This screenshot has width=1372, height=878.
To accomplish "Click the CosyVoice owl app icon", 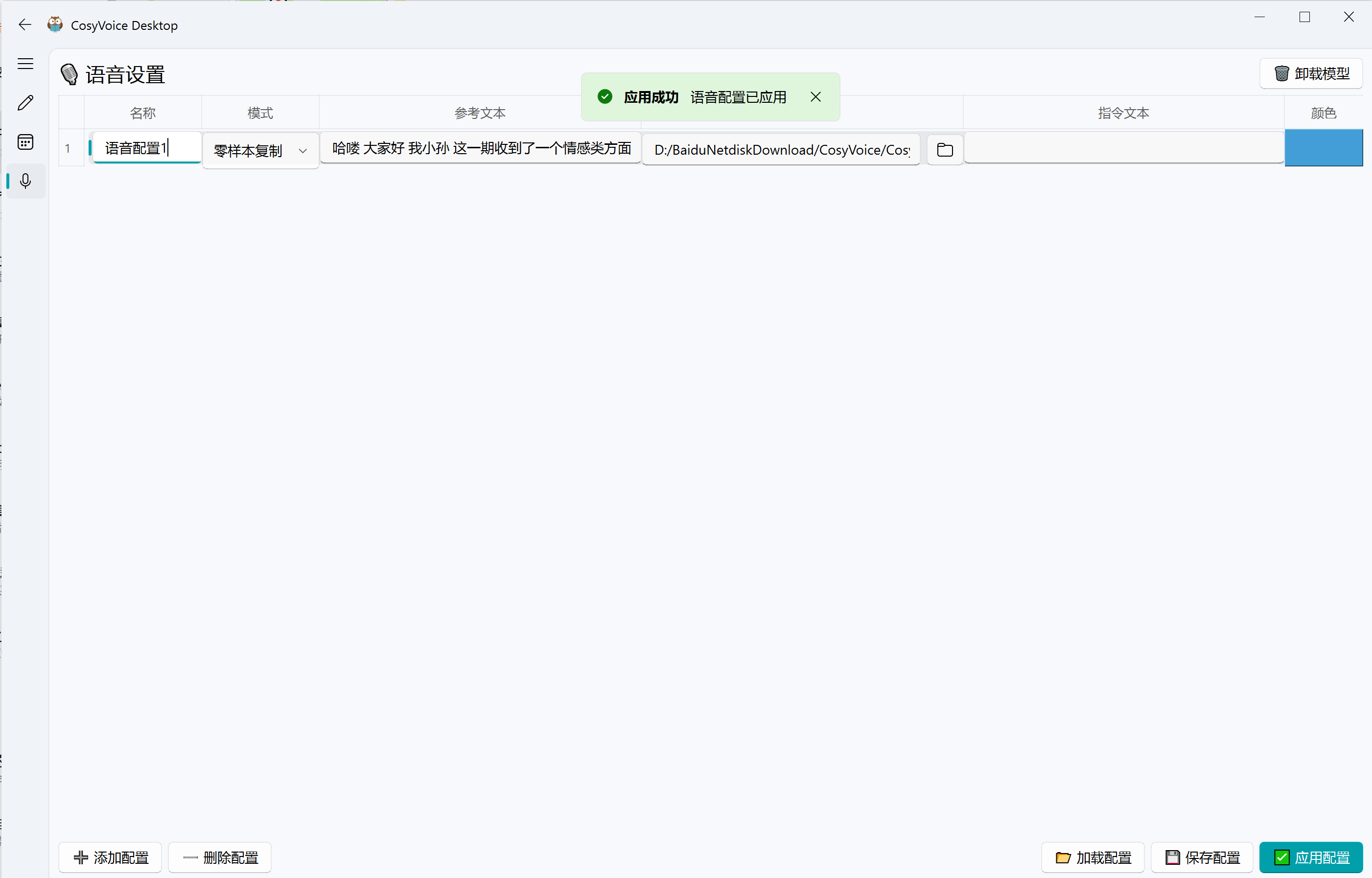I will 55,24.
